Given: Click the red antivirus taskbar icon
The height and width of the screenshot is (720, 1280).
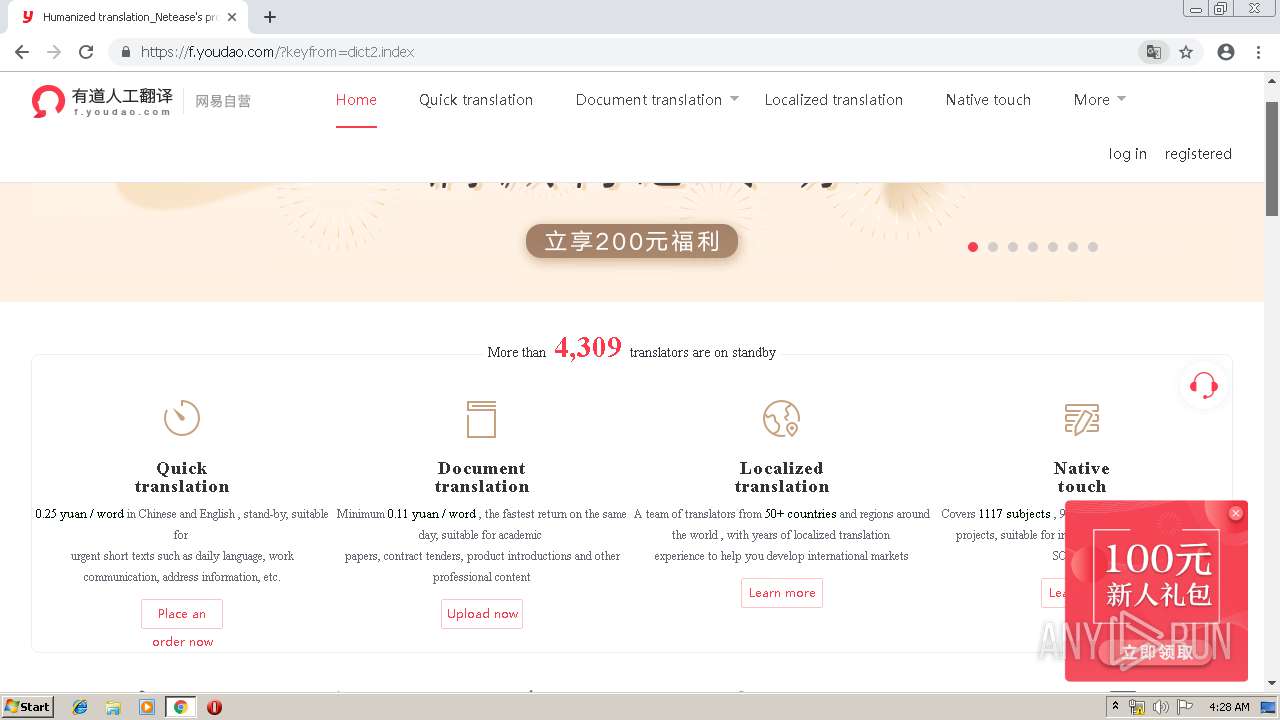Looking at the screenshot, I should 214,707.
